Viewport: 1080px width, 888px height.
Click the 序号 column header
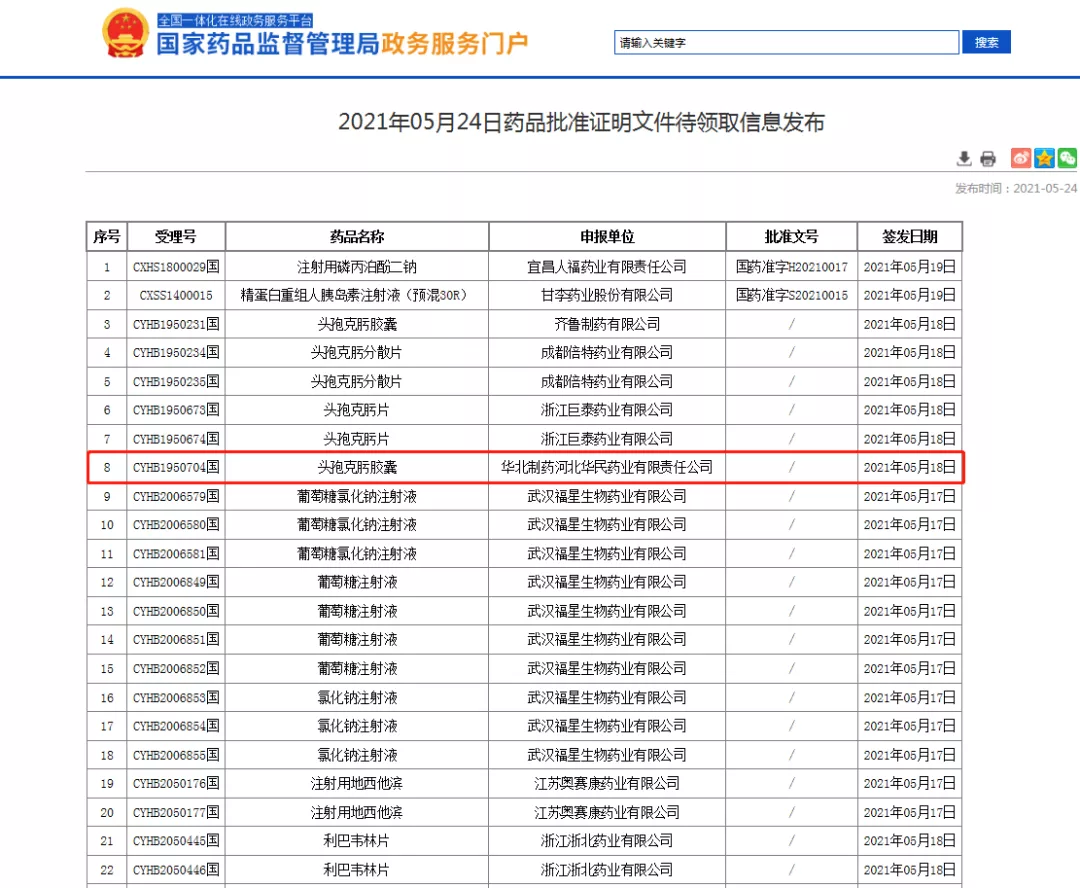[106, 237]
